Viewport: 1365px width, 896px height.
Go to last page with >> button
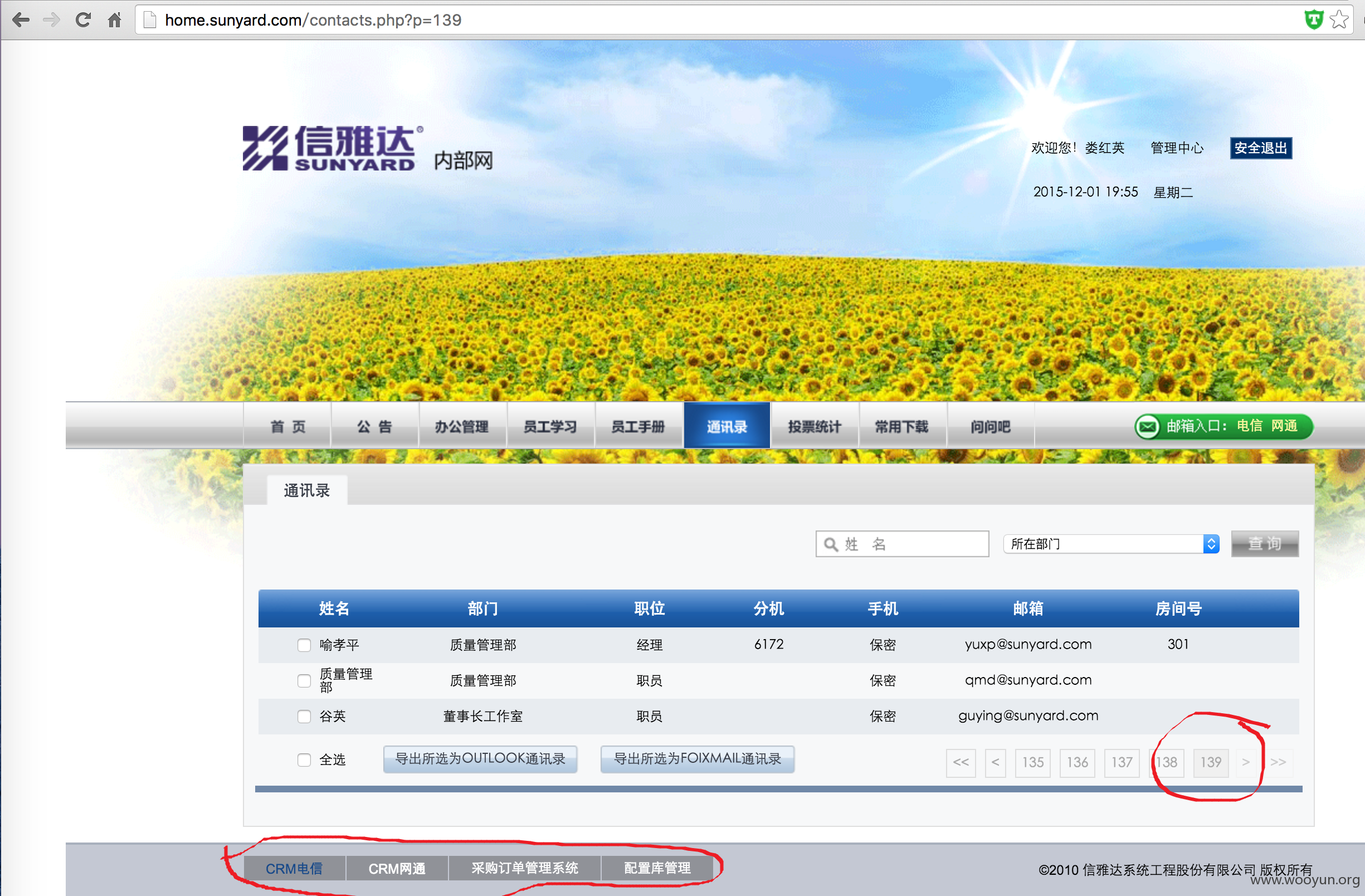pos(1279,762)
